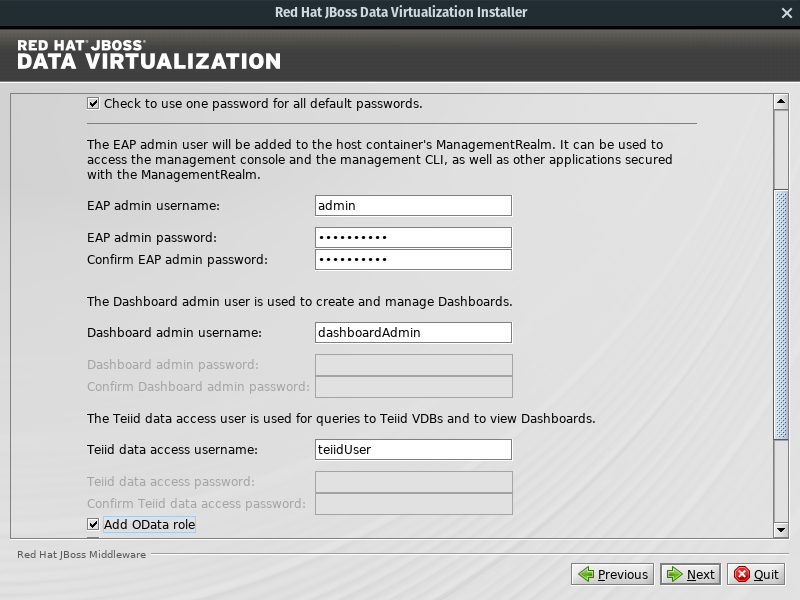Click the Dashboard admin user description text
The height and width of the screenshot is (600, 800).
299,302
